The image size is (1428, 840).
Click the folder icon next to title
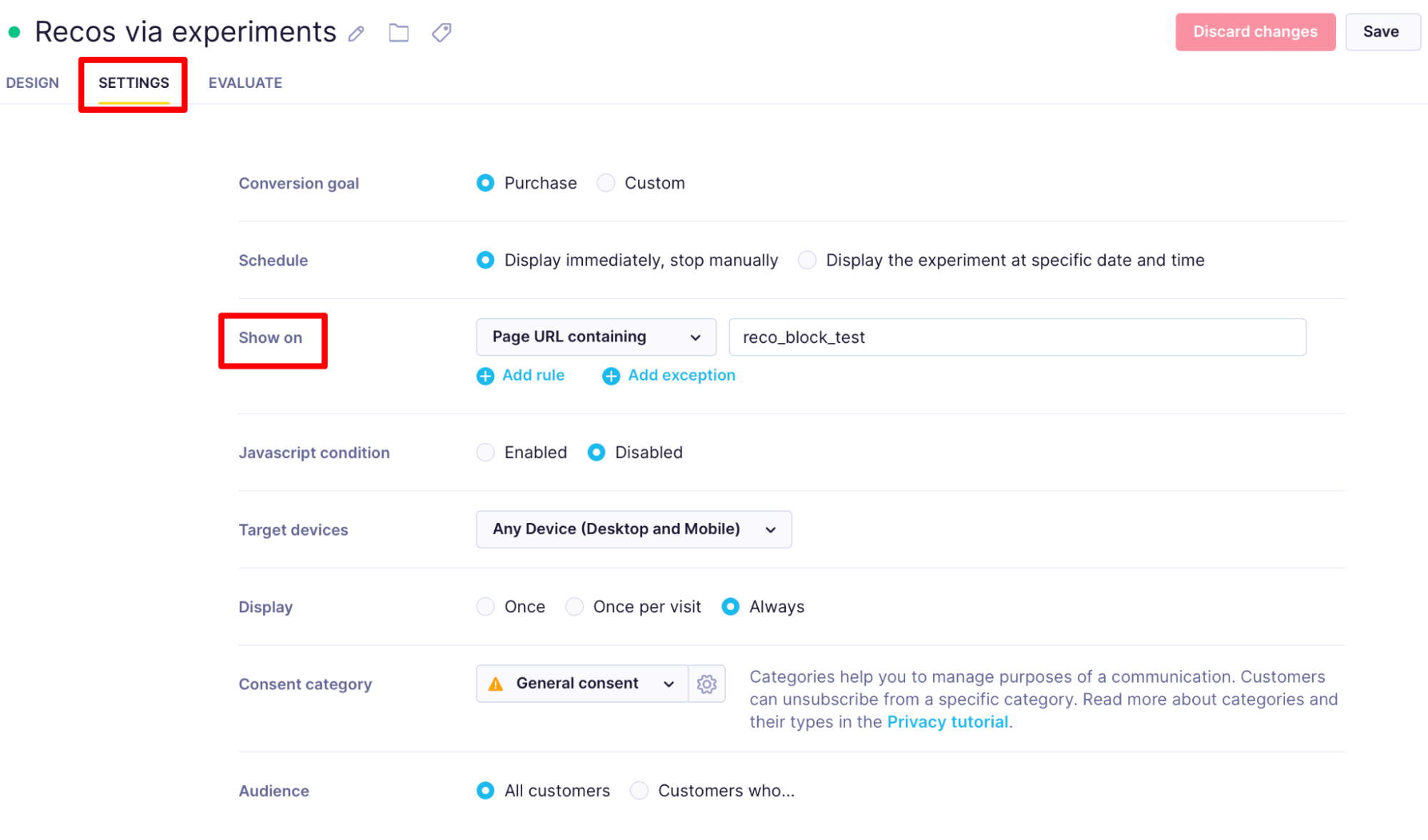click(399, 33)
